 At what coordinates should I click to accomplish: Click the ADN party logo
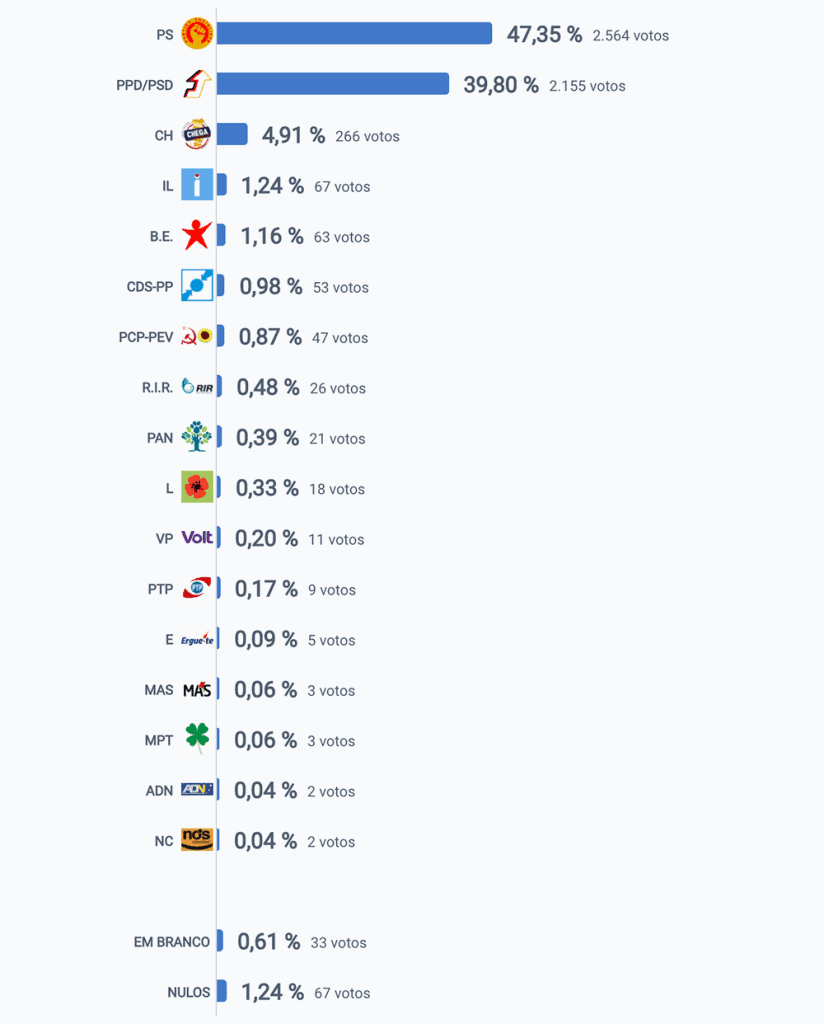[x=197, y=789]
